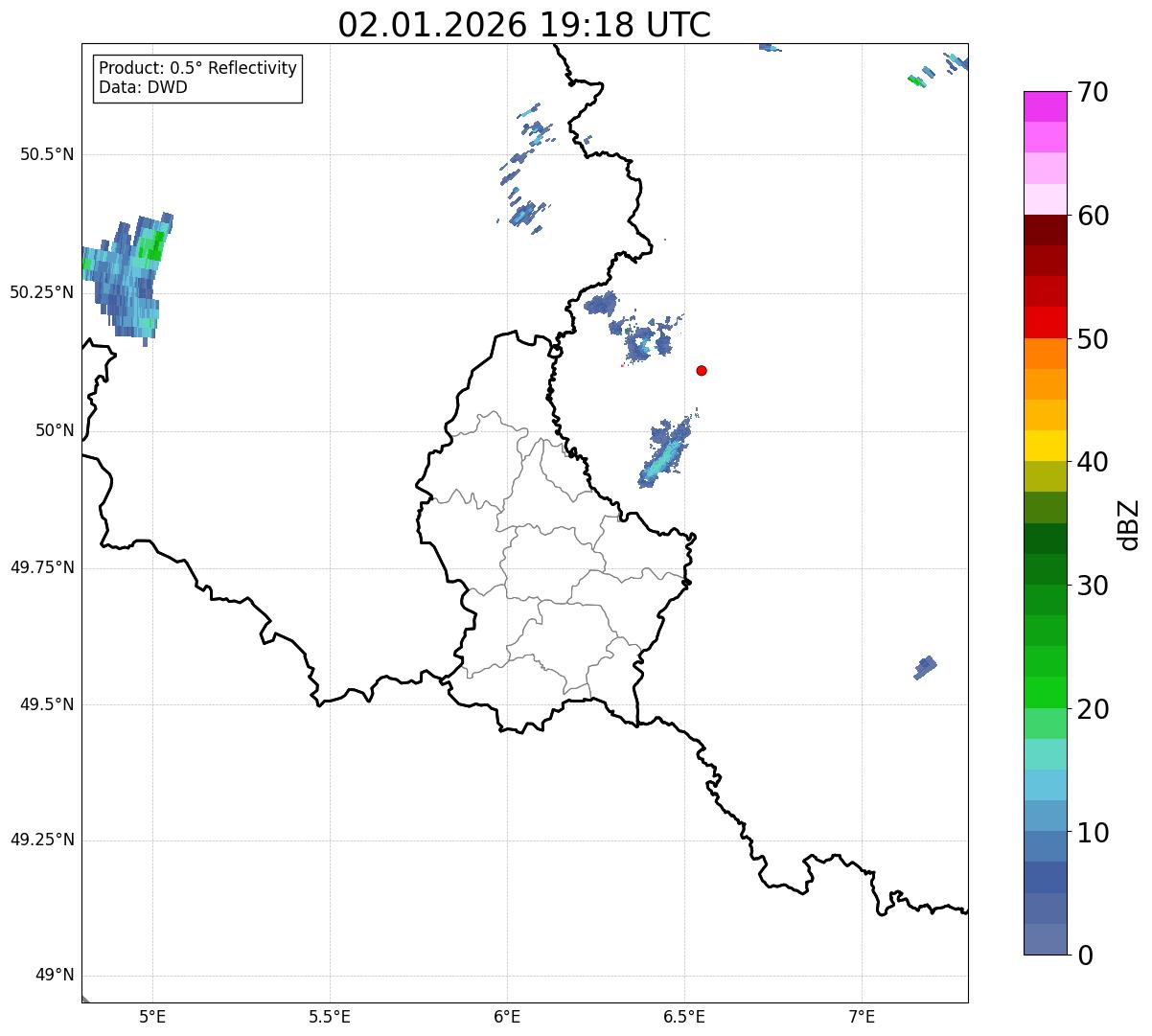Screen dimensions: 1152x1036
Task: Click the large radar echo near 5°E
Action: point(128,277)
